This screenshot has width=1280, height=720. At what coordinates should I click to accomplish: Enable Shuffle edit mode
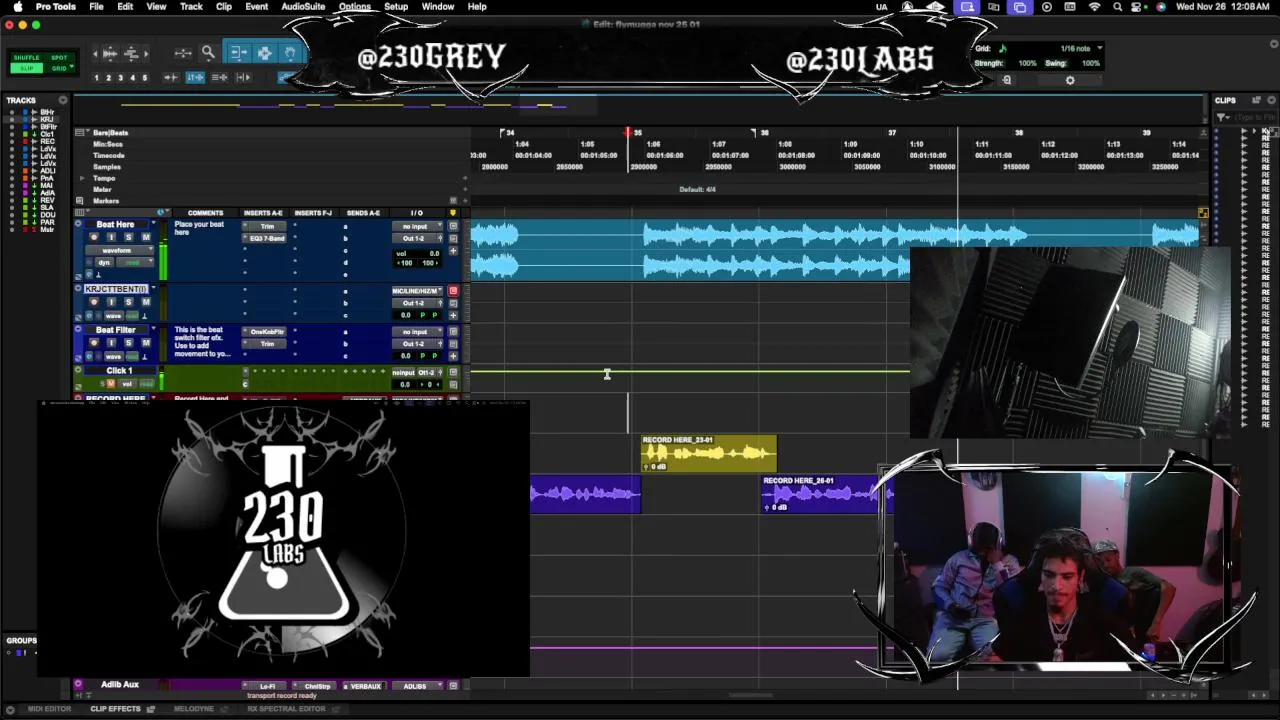coord(26,58)
